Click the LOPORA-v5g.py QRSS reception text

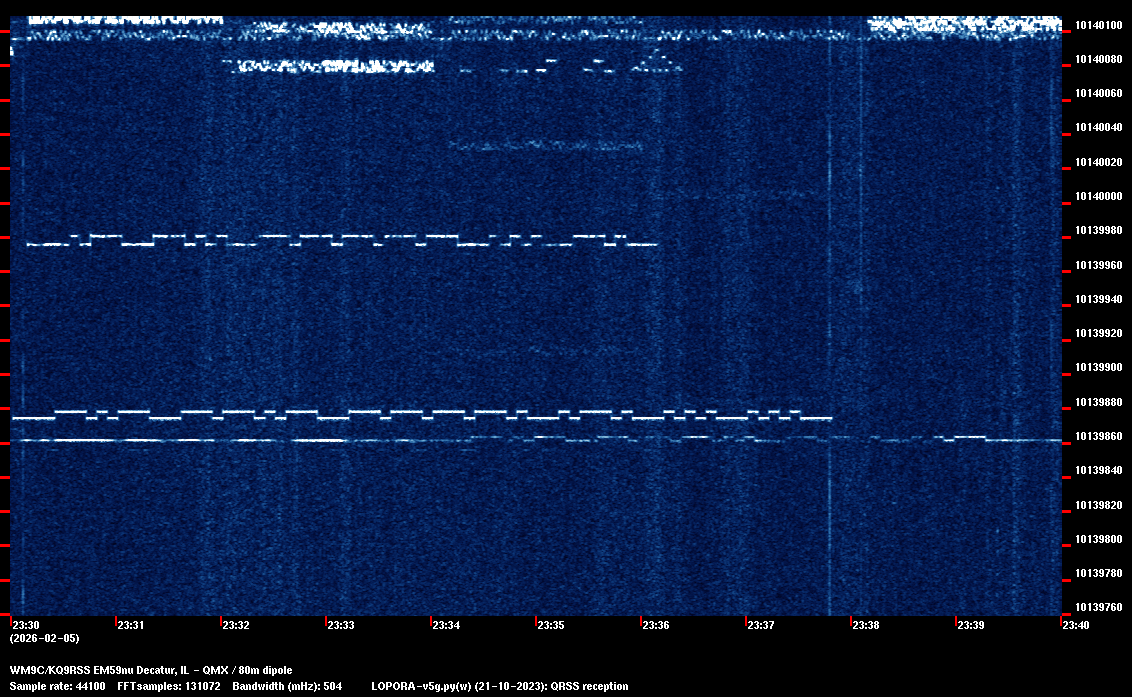click(x=499, y=687)
